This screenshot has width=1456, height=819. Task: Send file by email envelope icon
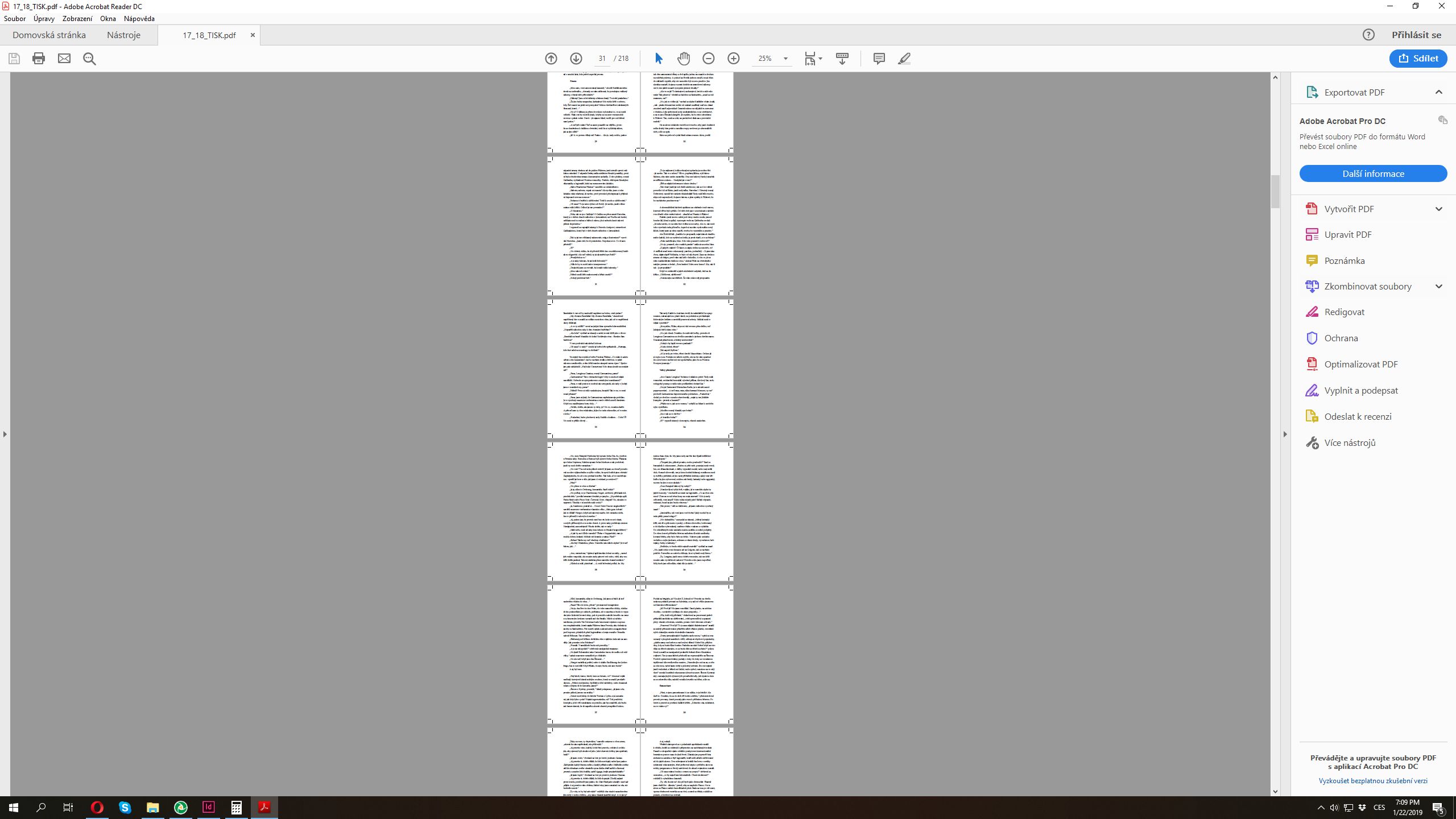(64, 59)
